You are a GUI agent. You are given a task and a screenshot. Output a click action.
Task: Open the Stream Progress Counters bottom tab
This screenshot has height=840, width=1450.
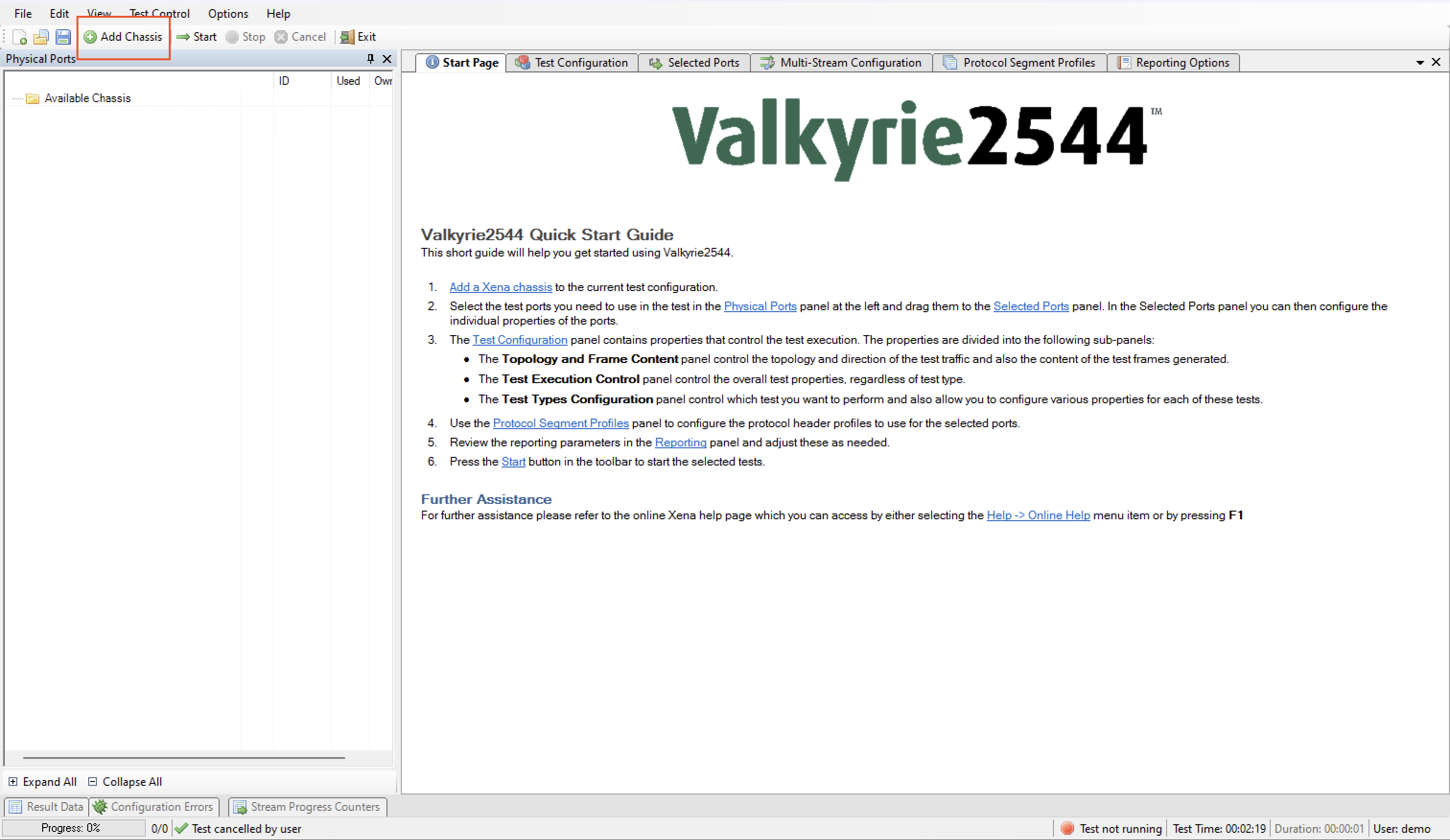(x=308, y=806)
